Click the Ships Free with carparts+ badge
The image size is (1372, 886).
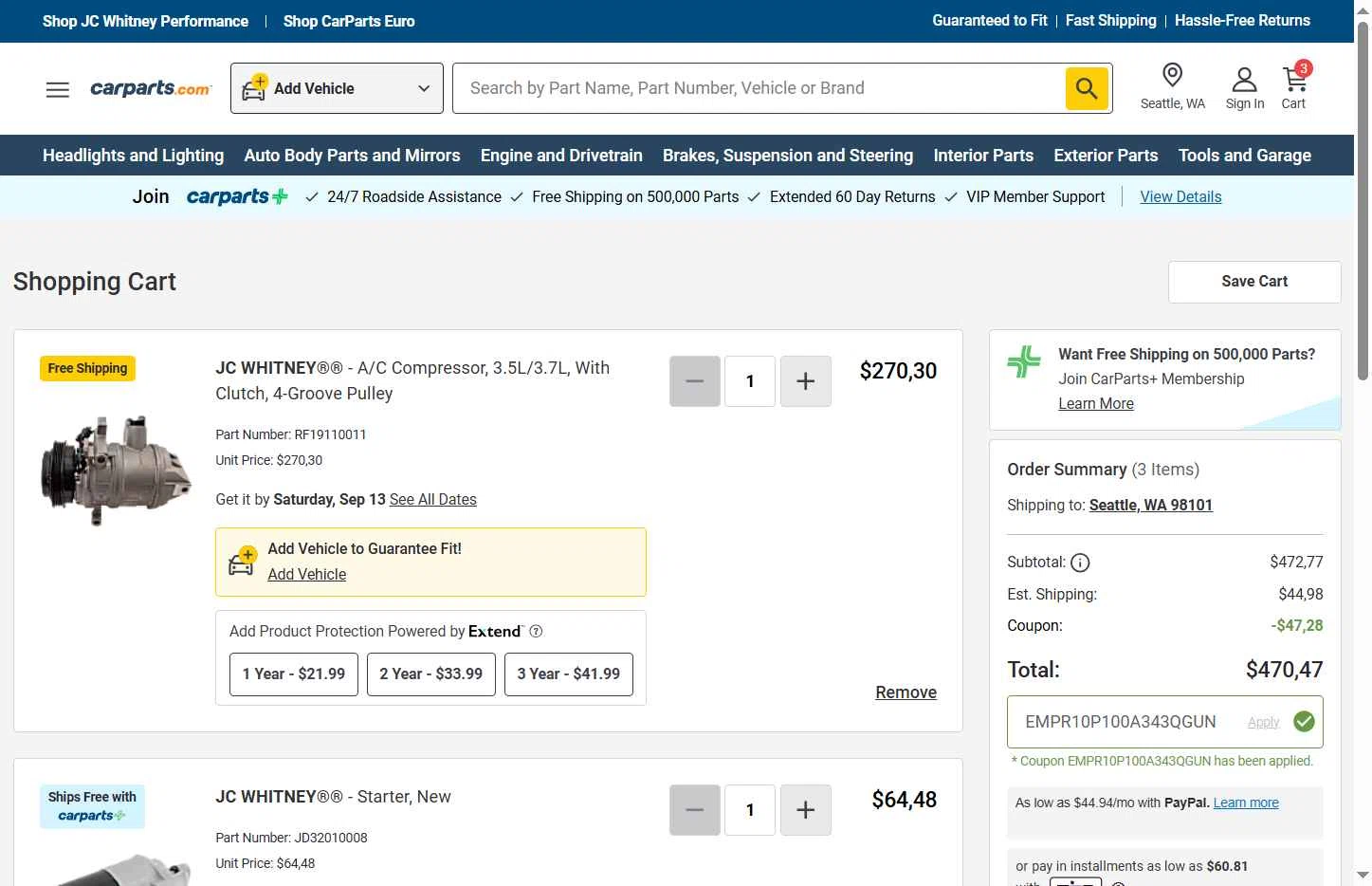point(92,806)
